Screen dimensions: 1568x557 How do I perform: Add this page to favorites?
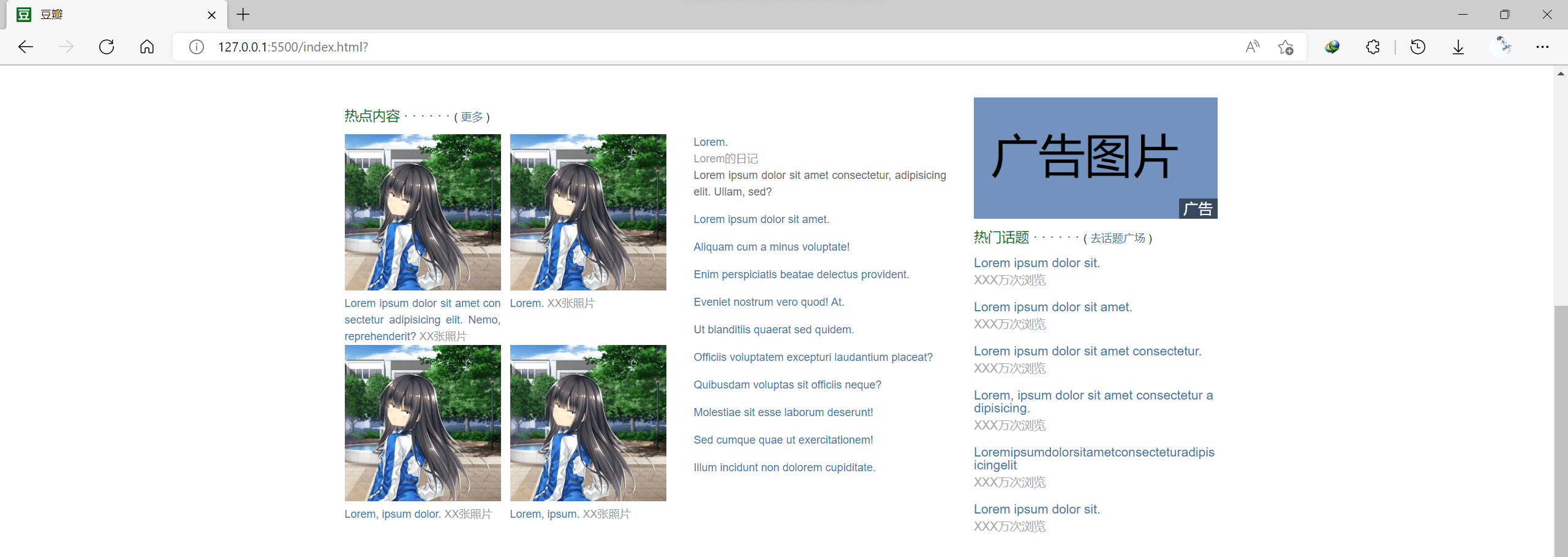(x=1286, y=47)
